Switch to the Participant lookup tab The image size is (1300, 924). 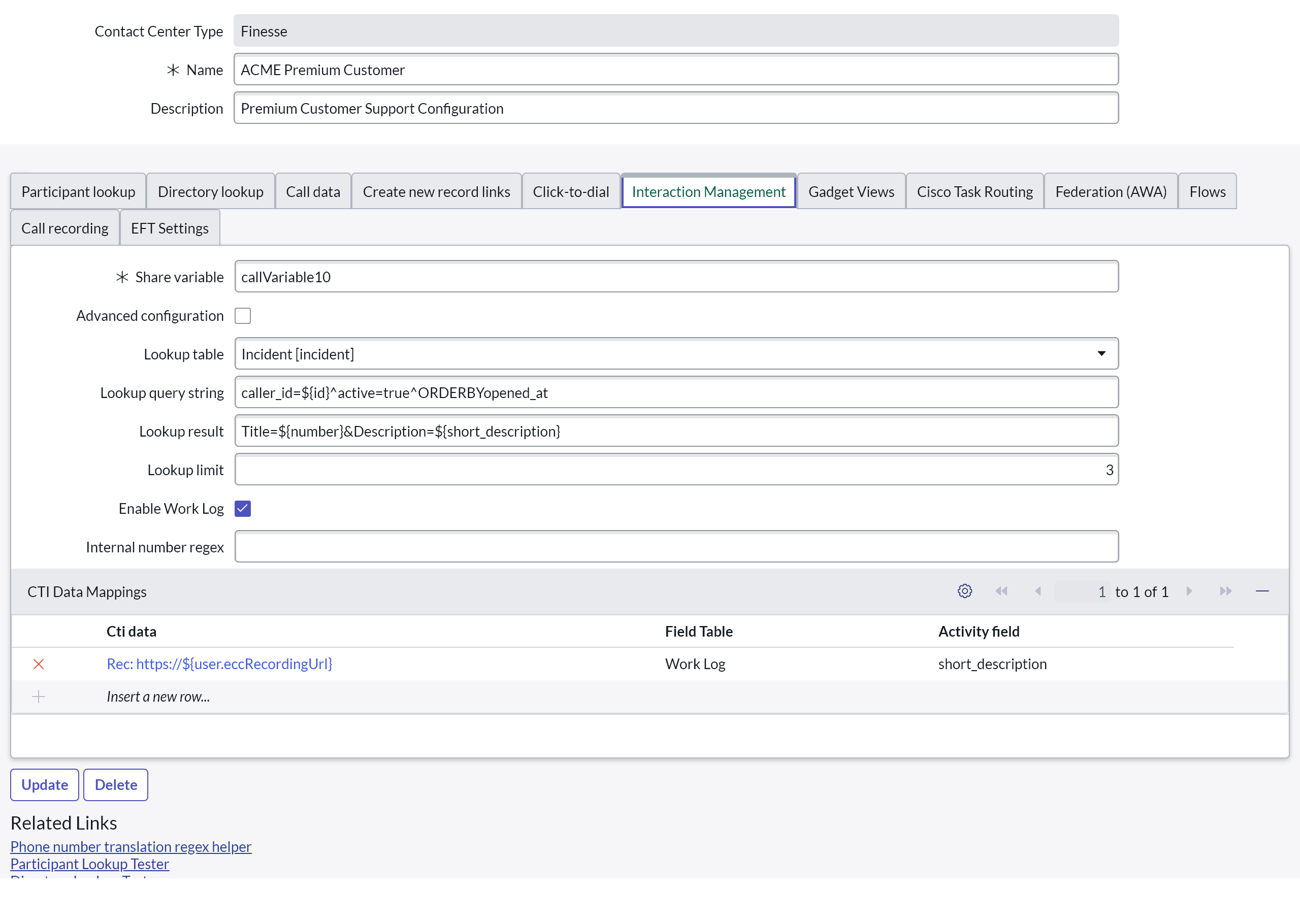(79, 192)
